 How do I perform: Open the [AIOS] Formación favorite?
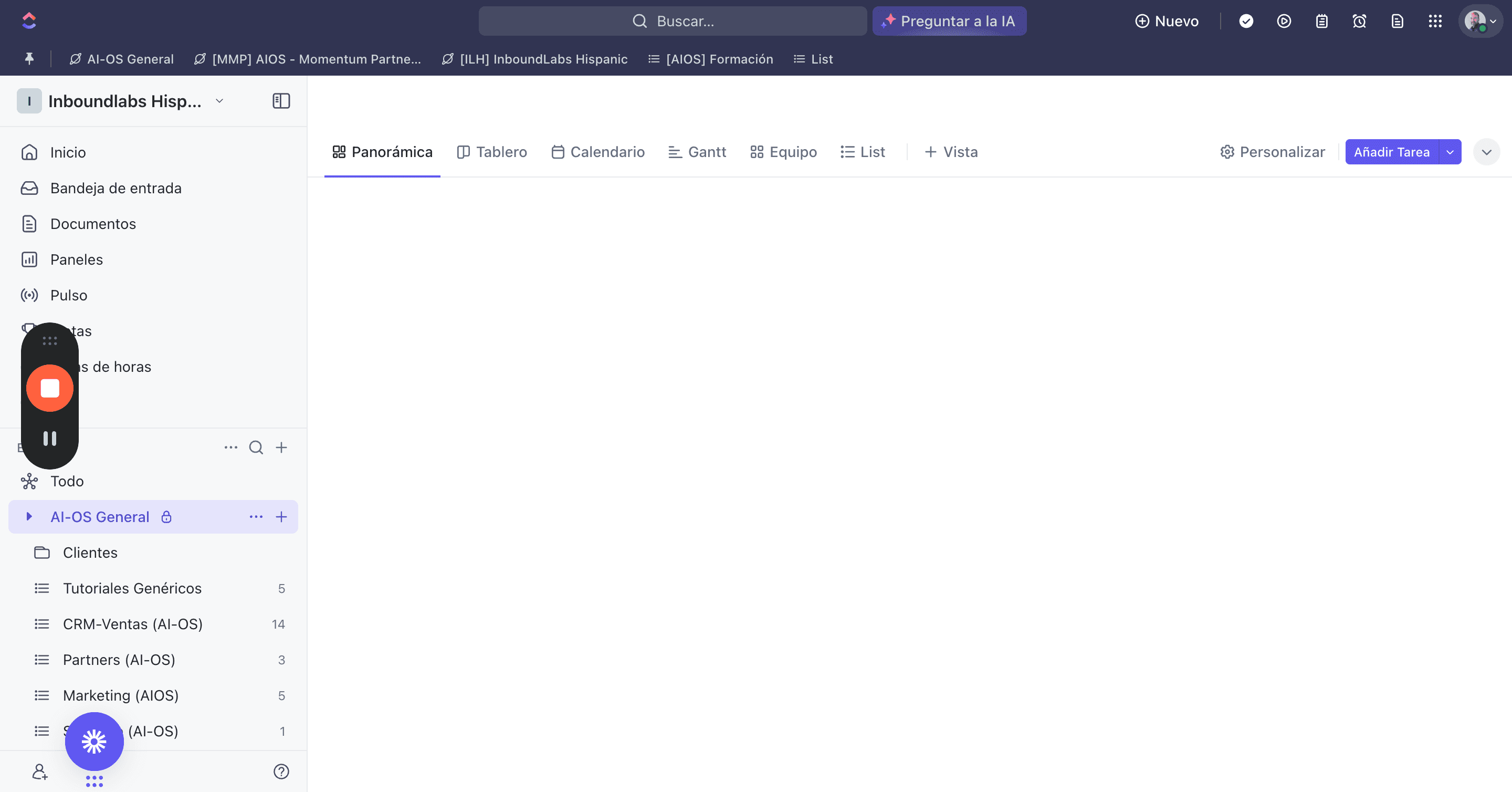[x=710, y=59]
